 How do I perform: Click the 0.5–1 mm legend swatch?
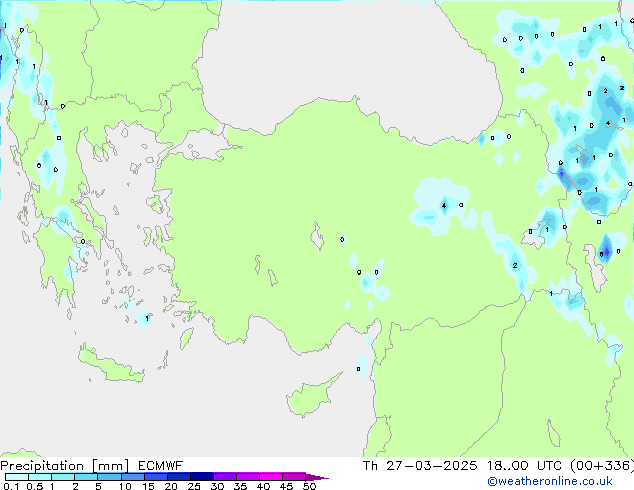click(40, 477)
